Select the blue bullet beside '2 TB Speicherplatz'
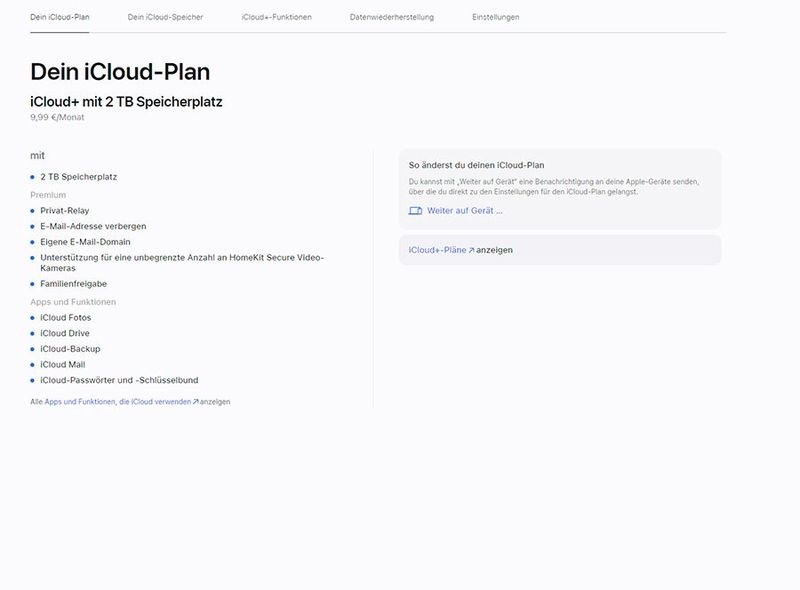Viewport: 800px width, 590px height. 32,176
